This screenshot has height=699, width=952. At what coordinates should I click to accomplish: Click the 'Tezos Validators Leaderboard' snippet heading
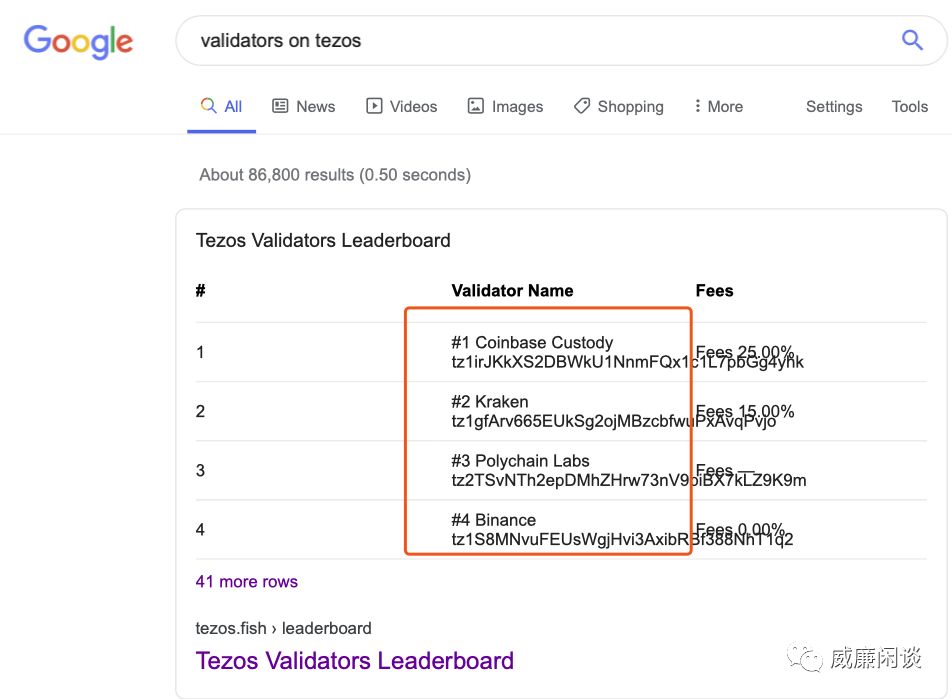[323, 240]
